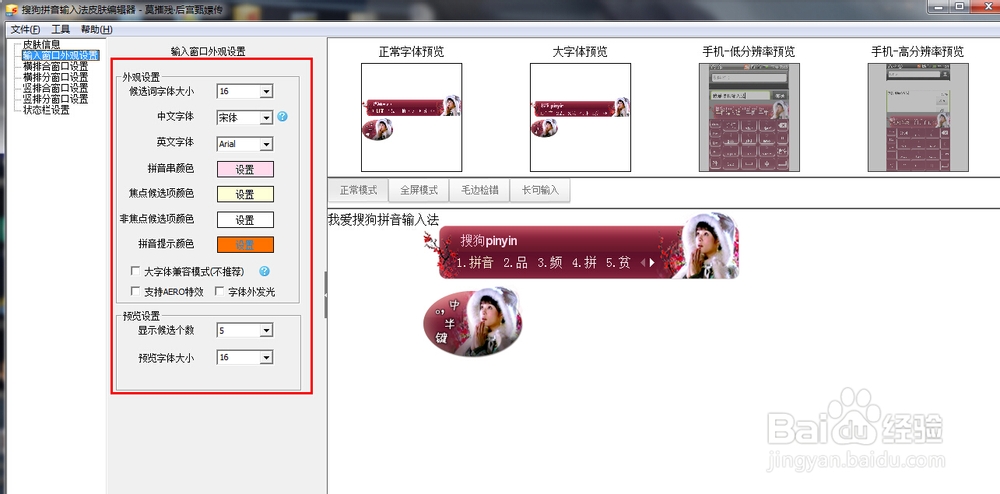The image size is (1000, 494).
Task: Click the 搜狗pinyin composition text
Action: 489,241
